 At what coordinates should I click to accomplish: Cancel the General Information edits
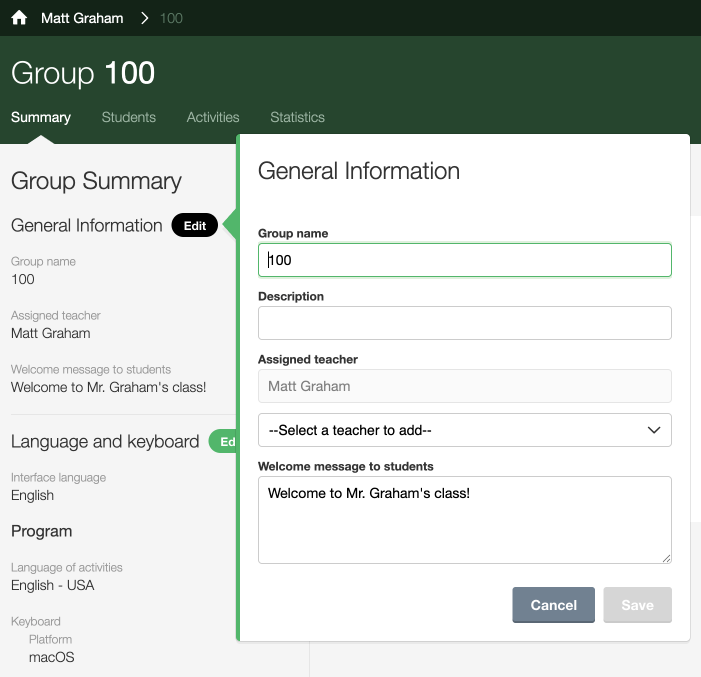(553, 605)
